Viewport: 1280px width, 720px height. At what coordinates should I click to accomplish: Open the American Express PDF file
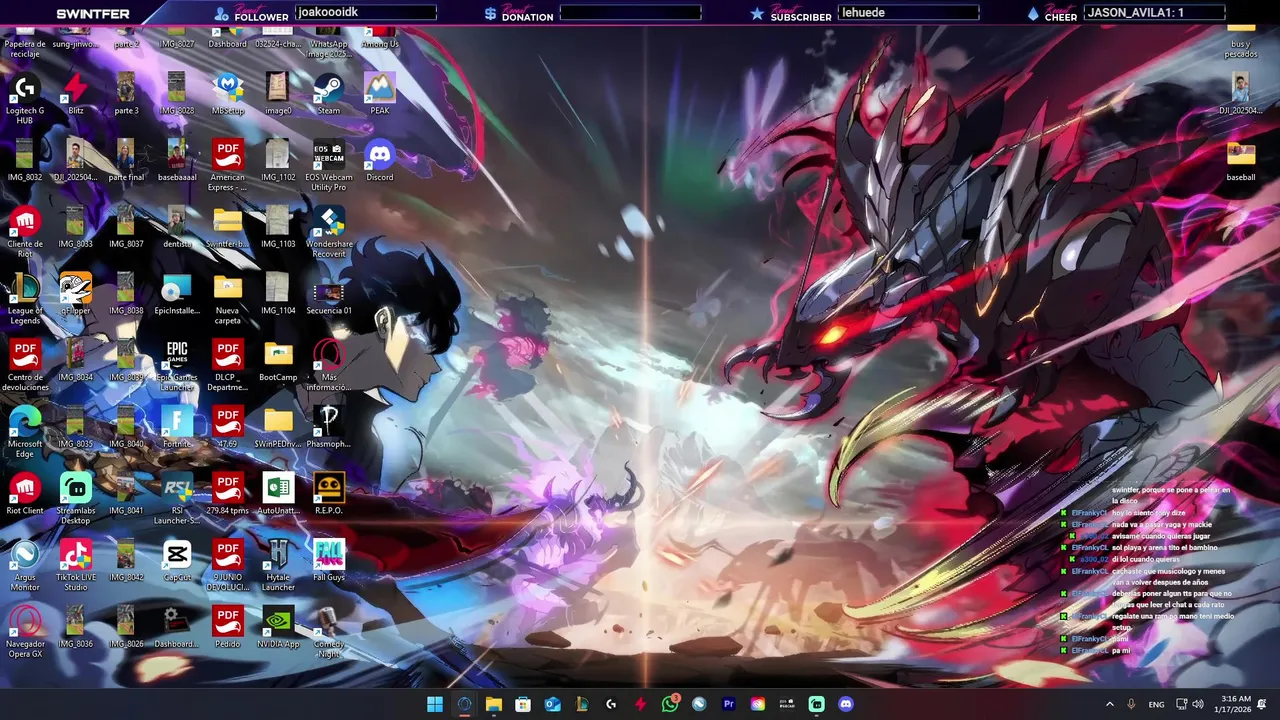[228, 165]
